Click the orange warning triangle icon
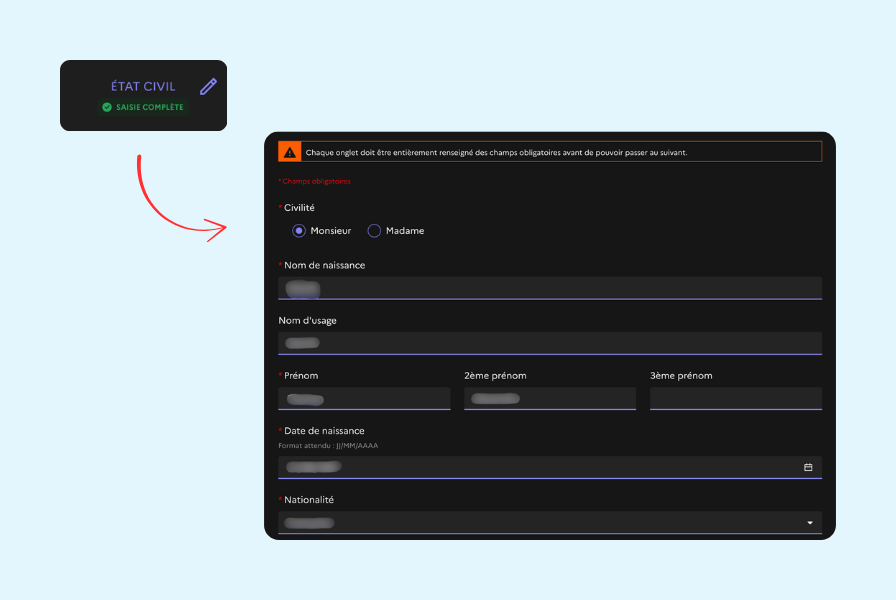 click(289, 152)
